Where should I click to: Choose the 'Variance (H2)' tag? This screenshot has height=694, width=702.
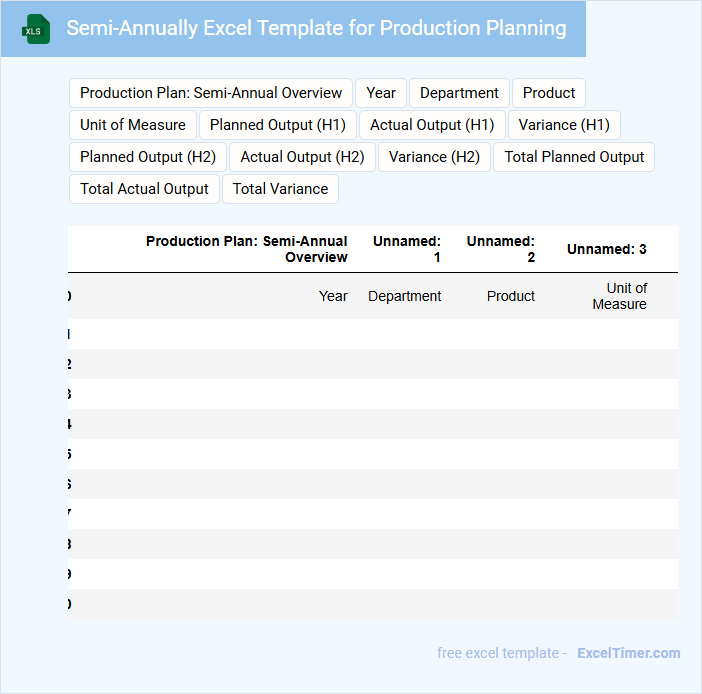(434, 157)
